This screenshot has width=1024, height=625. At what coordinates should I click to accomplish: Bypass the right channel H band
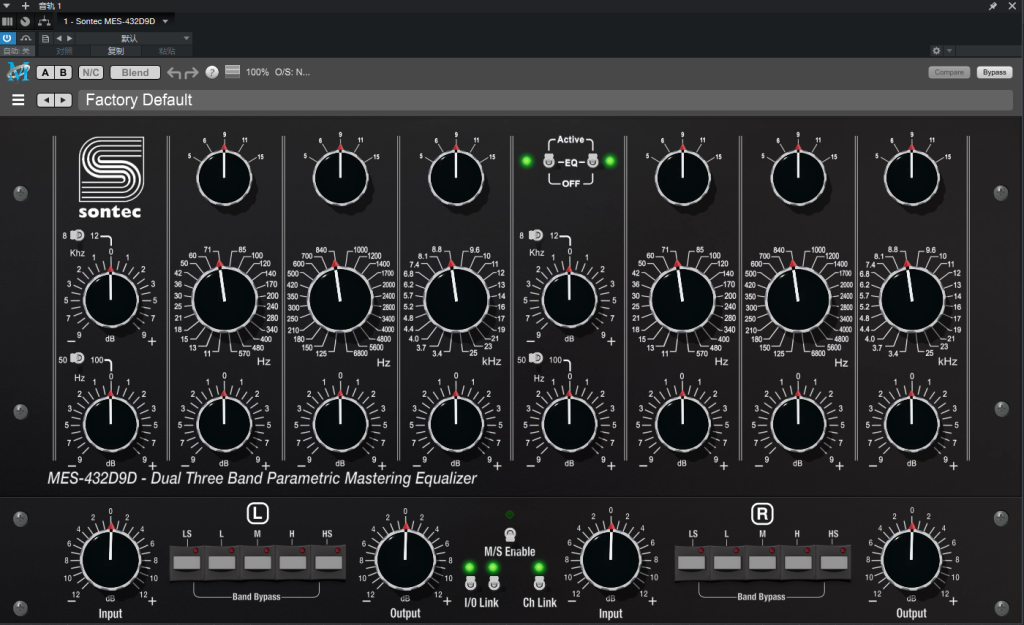(797, 561)
